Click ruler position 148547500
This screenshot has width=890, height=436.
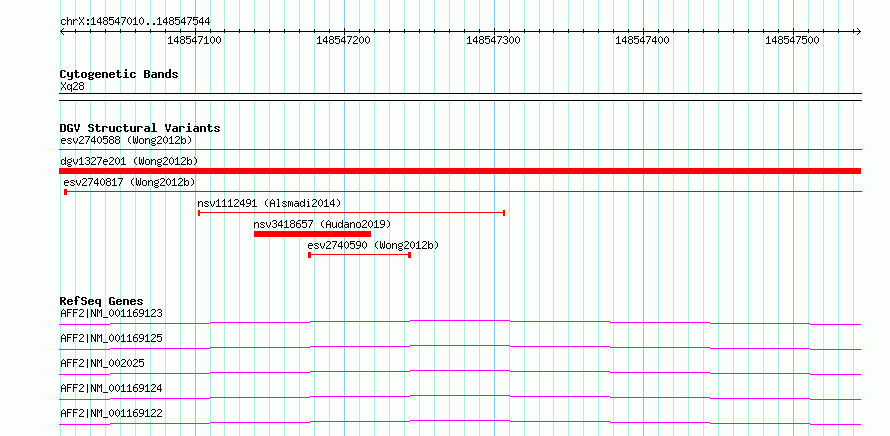tap(792, 40)
